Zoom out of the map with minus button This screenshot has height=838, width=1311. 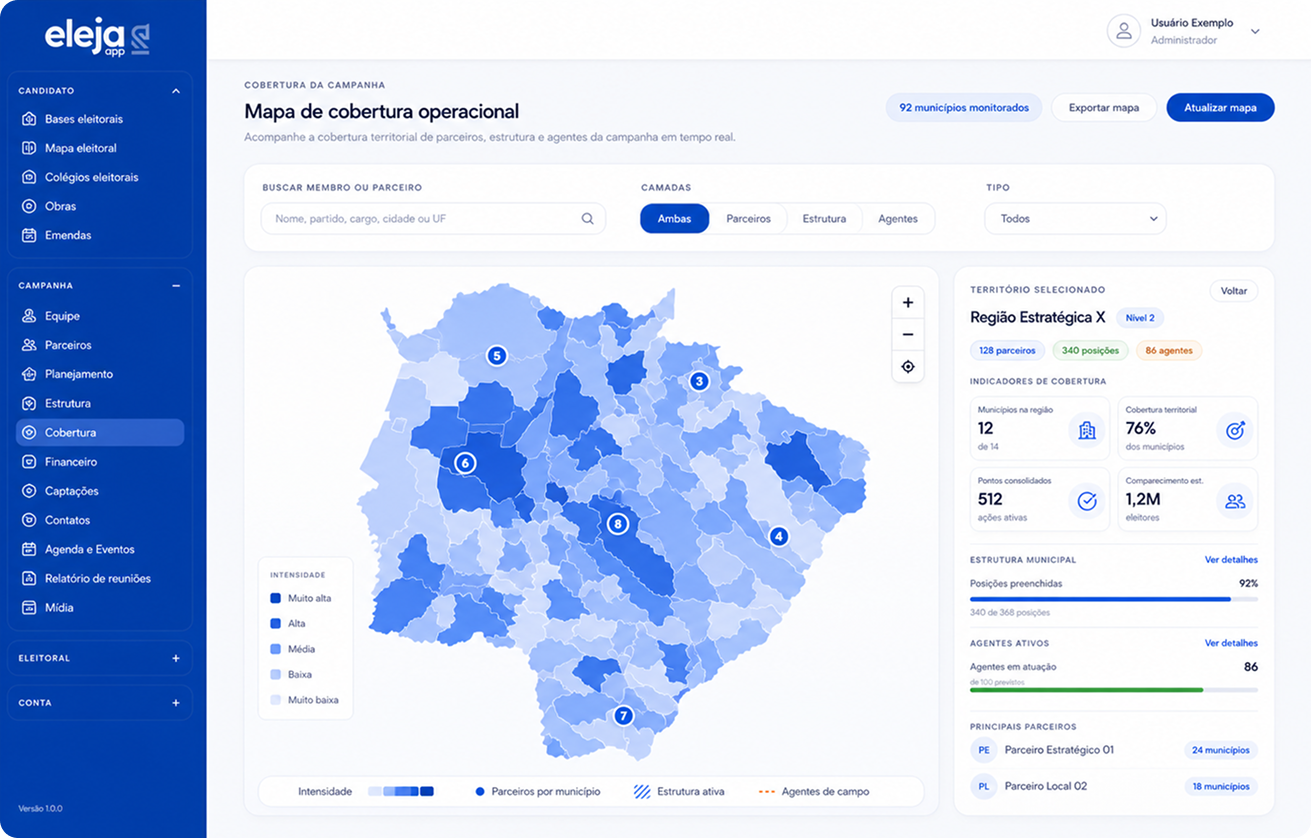coord(908,335)
